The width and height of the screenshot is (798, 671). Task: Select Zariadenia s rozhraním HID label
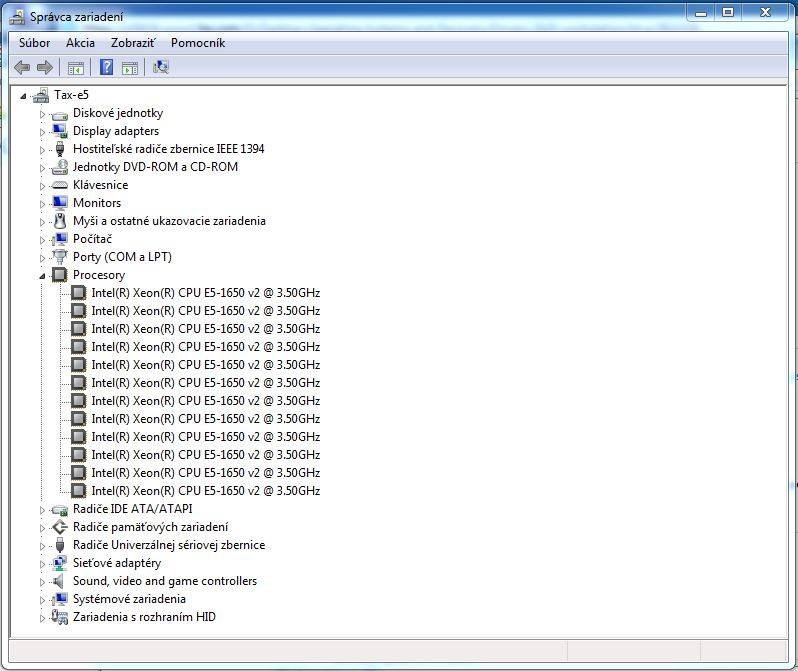[x=144, y=617]
